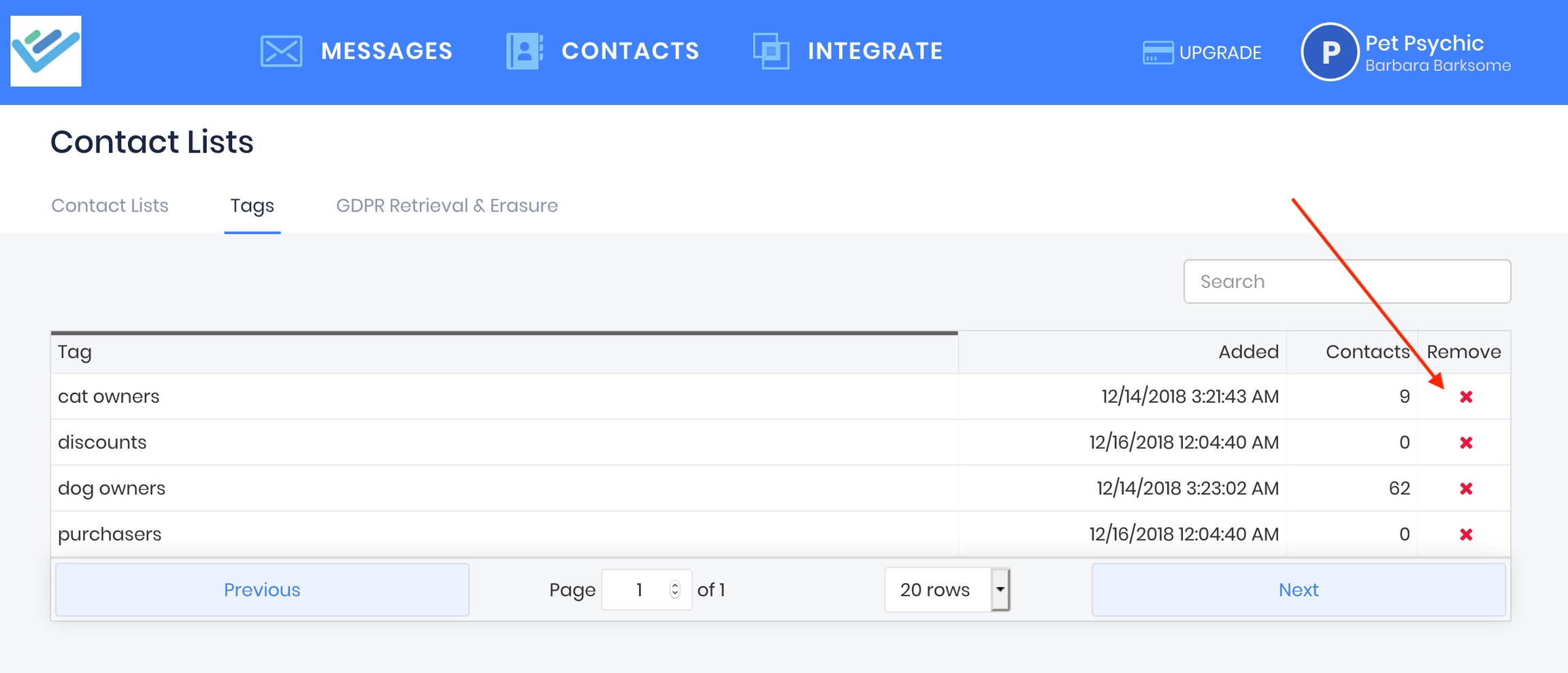Click the Upgrade credit card icon

pyautogui.click(x=1158, y=52)
